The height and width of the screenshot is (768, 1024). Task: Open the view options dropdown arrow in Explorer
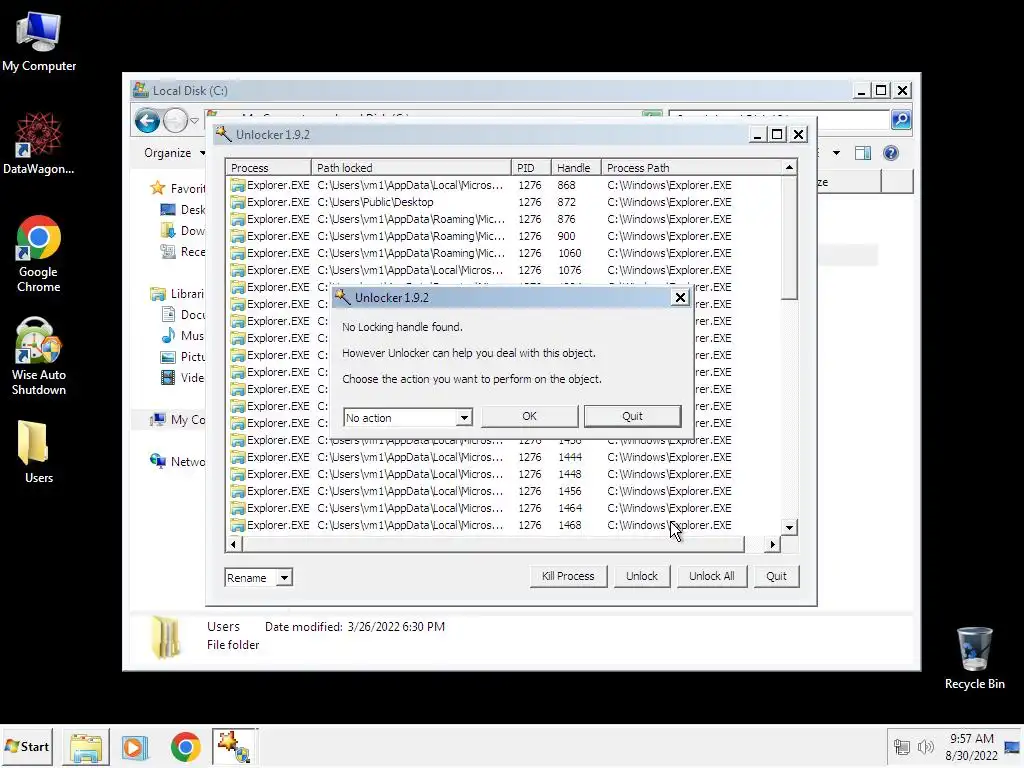coord(836,153)
